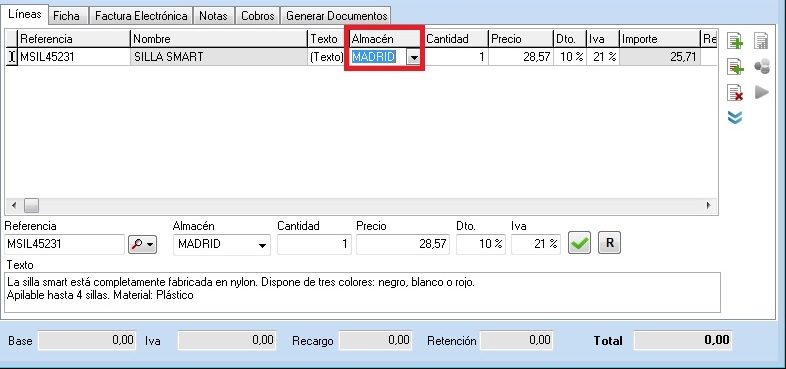Select the Líneas tab
The image size is (786, 369).
[x=25, y=14]
